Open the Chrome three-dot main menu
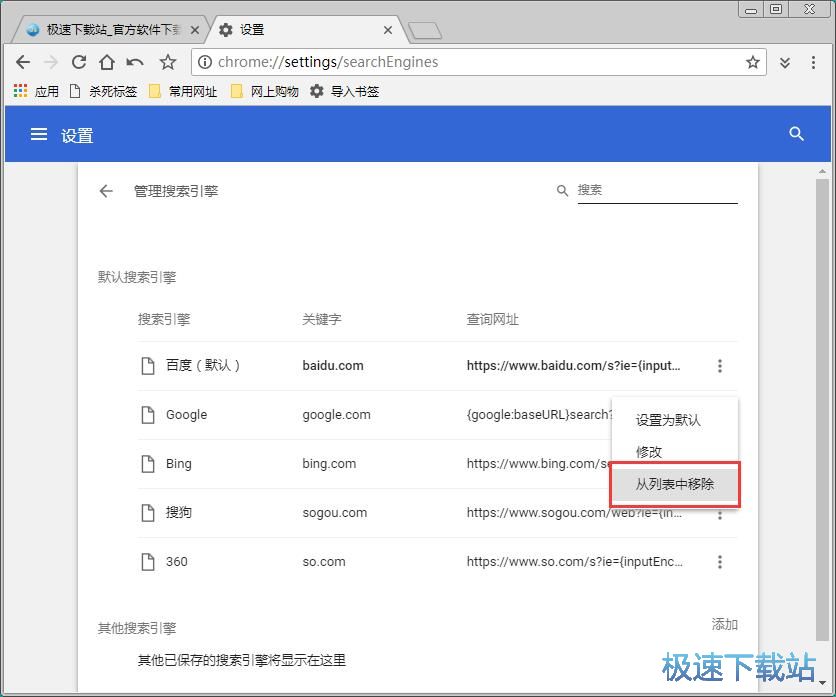 (x=813, y=62)
